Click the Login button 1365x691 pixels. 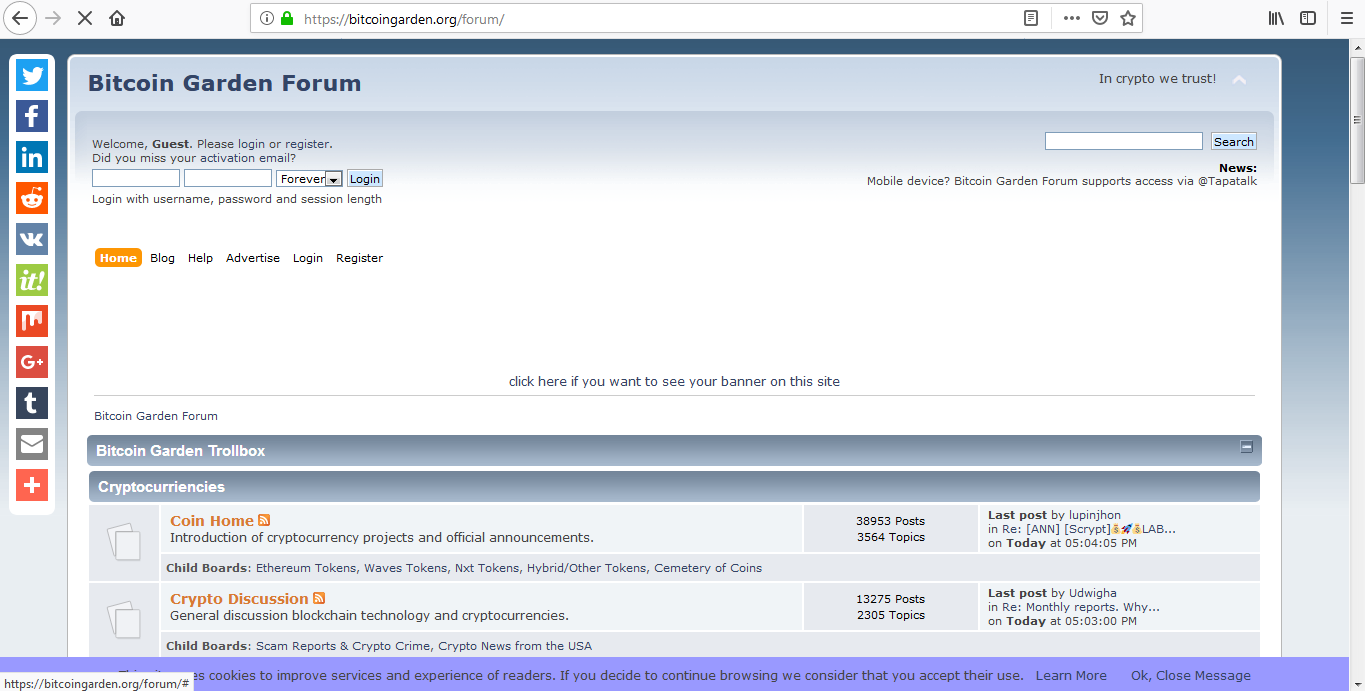(x=365, y=179)
